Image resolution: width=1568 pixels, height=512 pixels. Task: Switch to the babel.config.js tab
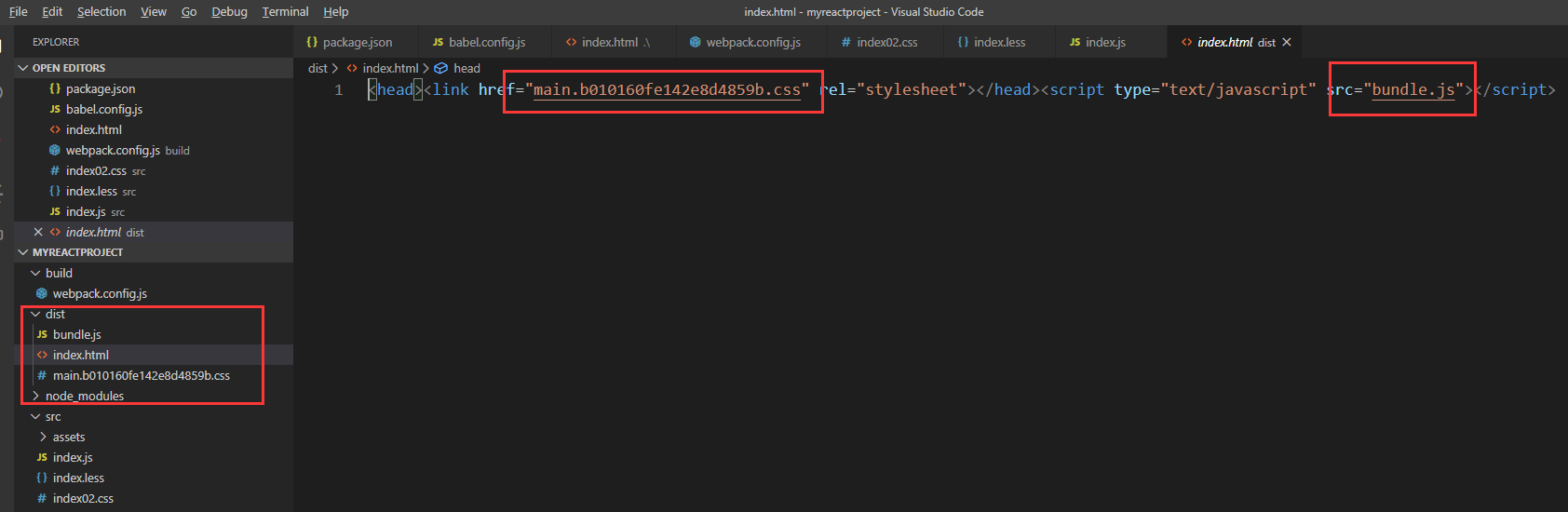[x=484, y=42]
